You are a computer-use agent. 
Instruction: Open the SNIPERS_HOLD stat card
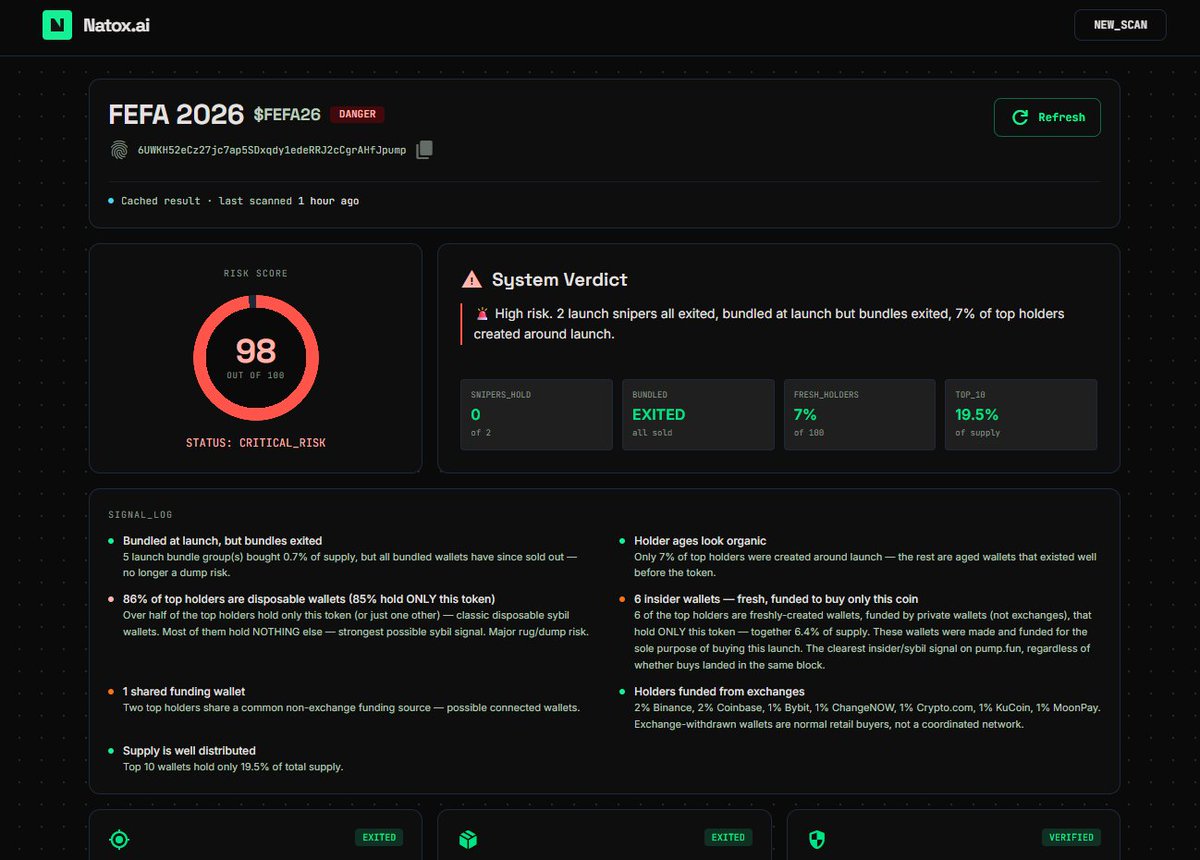(536, 414)
